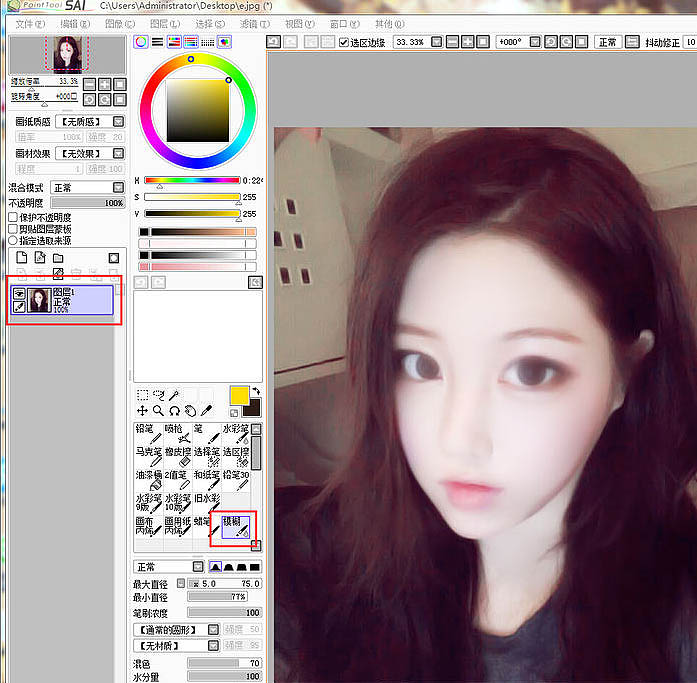697x683 pixels.
Task: Choose the 喷枪 airbrush tool
Action: click(178, 434)
